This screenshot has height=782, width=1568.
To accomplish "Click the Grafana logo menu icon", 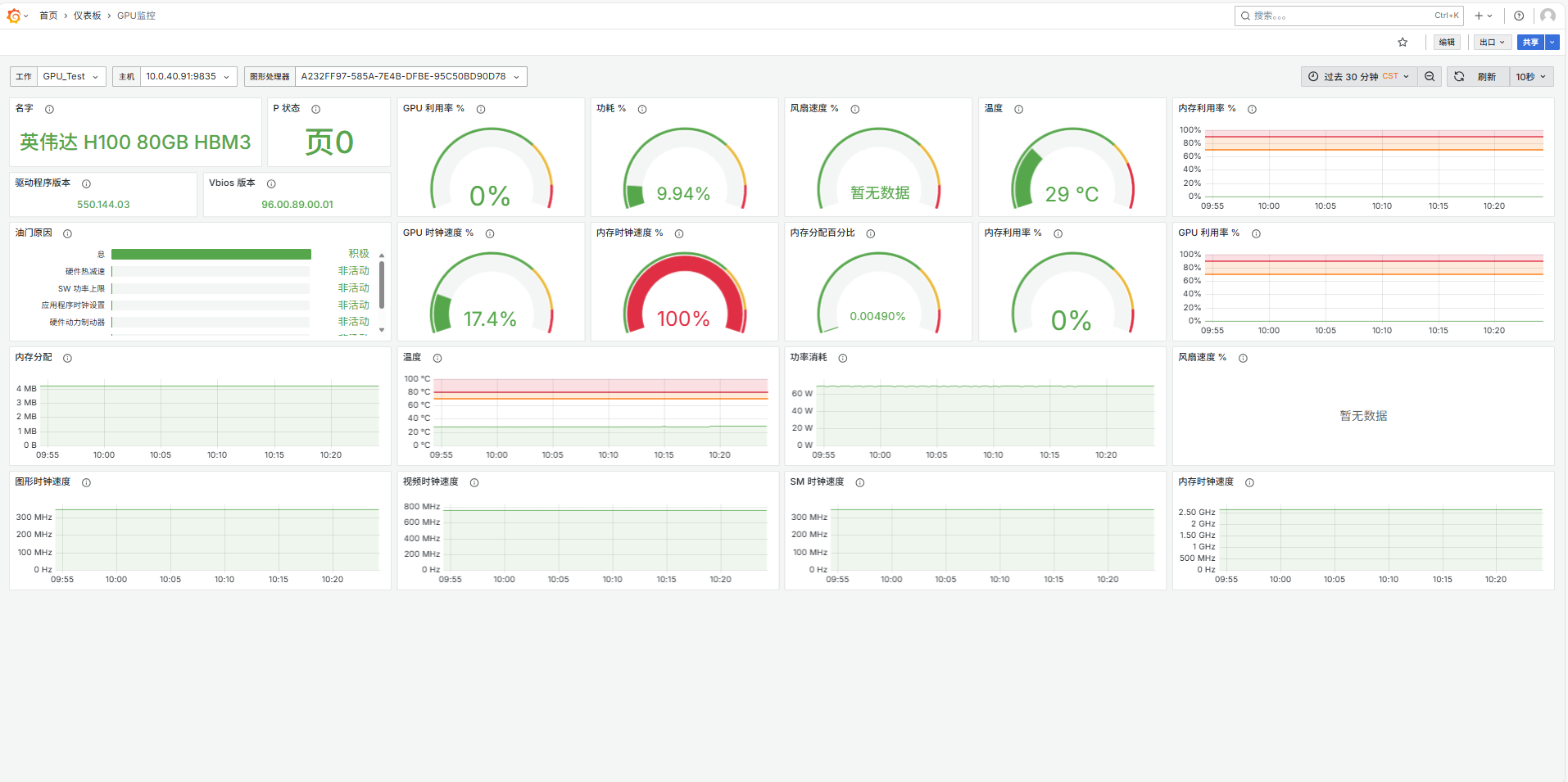I will point(13,16).
